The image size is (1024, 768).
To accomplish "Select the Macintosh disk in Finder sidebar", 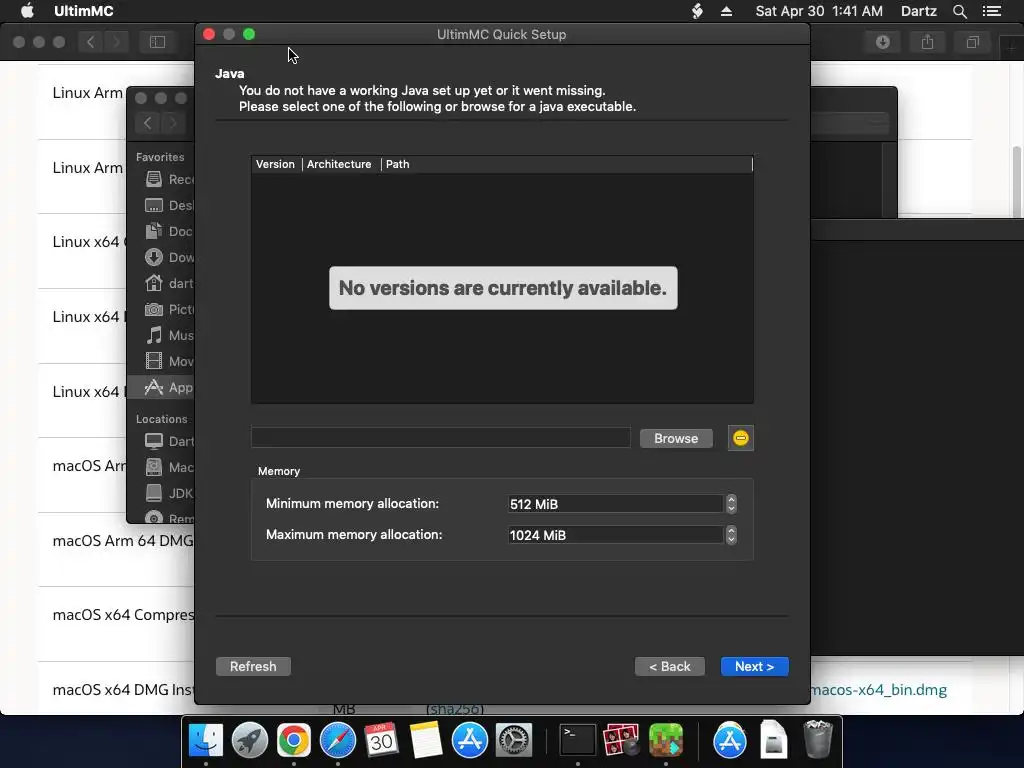I will pos(168,467).
